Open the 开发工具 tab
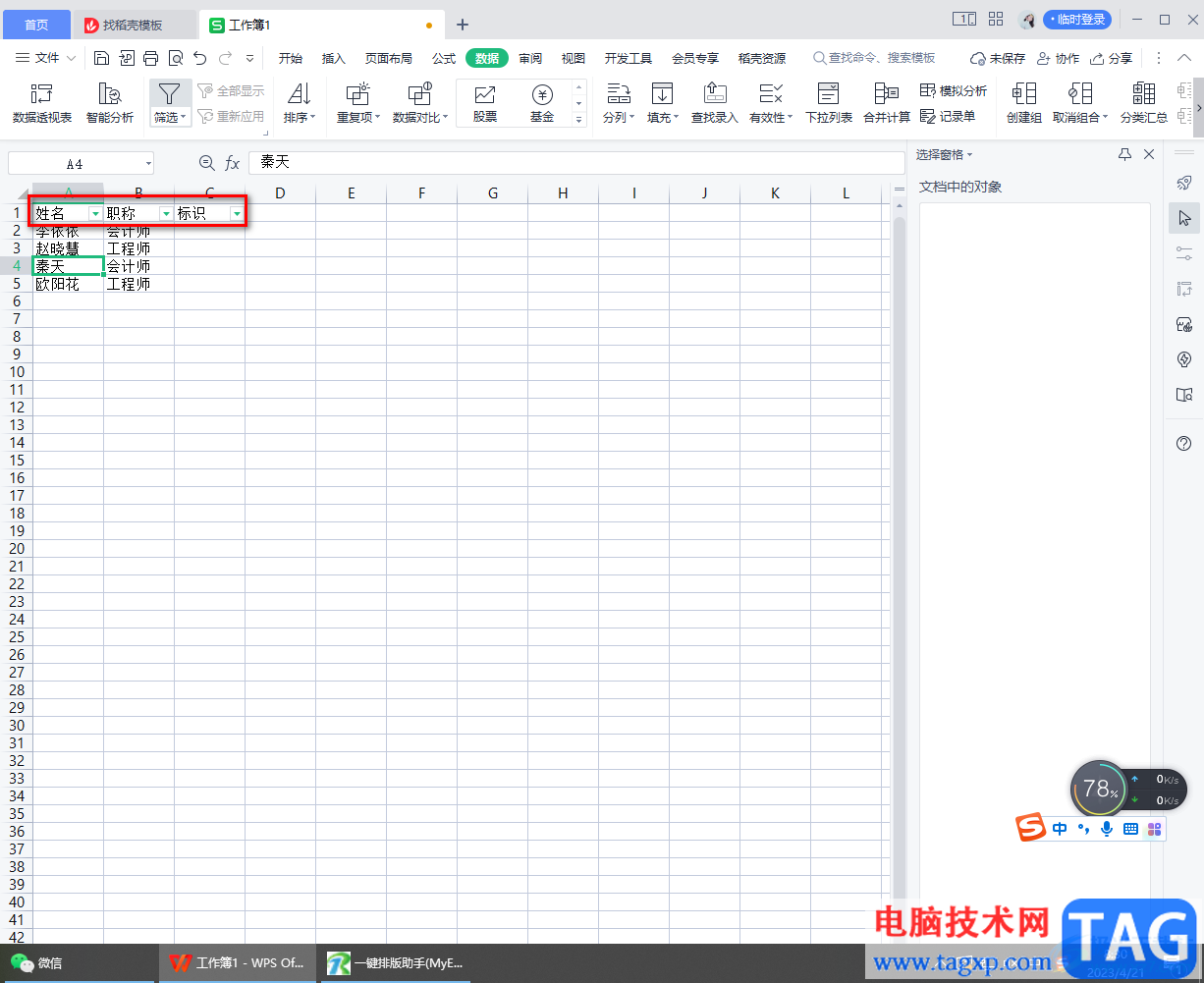This screenshot has height=983, width=1204. [629, 58]
